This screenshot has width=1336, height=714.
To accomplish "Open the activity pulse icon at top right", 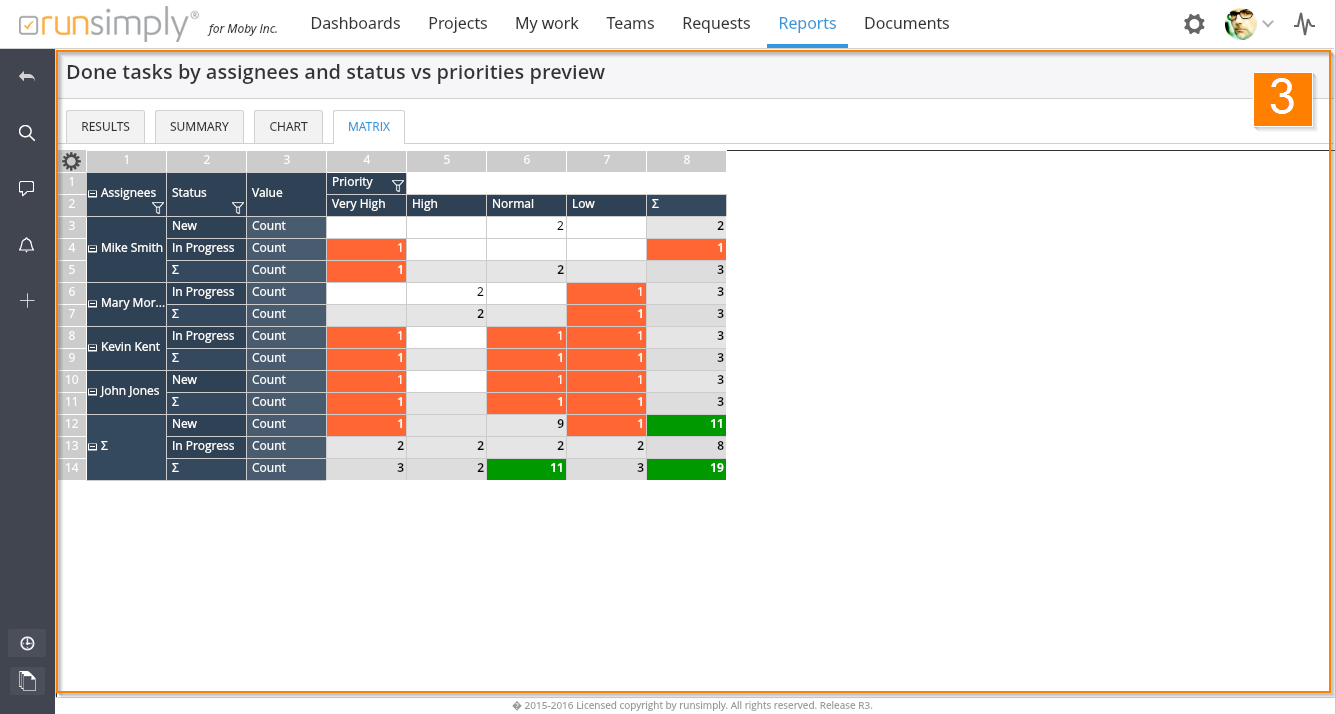I will 1304,24.
